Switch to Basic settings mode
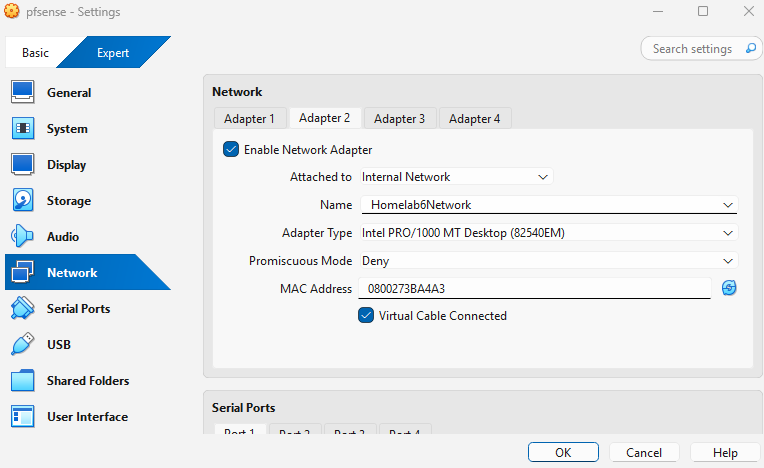 (x=35, y=52)
